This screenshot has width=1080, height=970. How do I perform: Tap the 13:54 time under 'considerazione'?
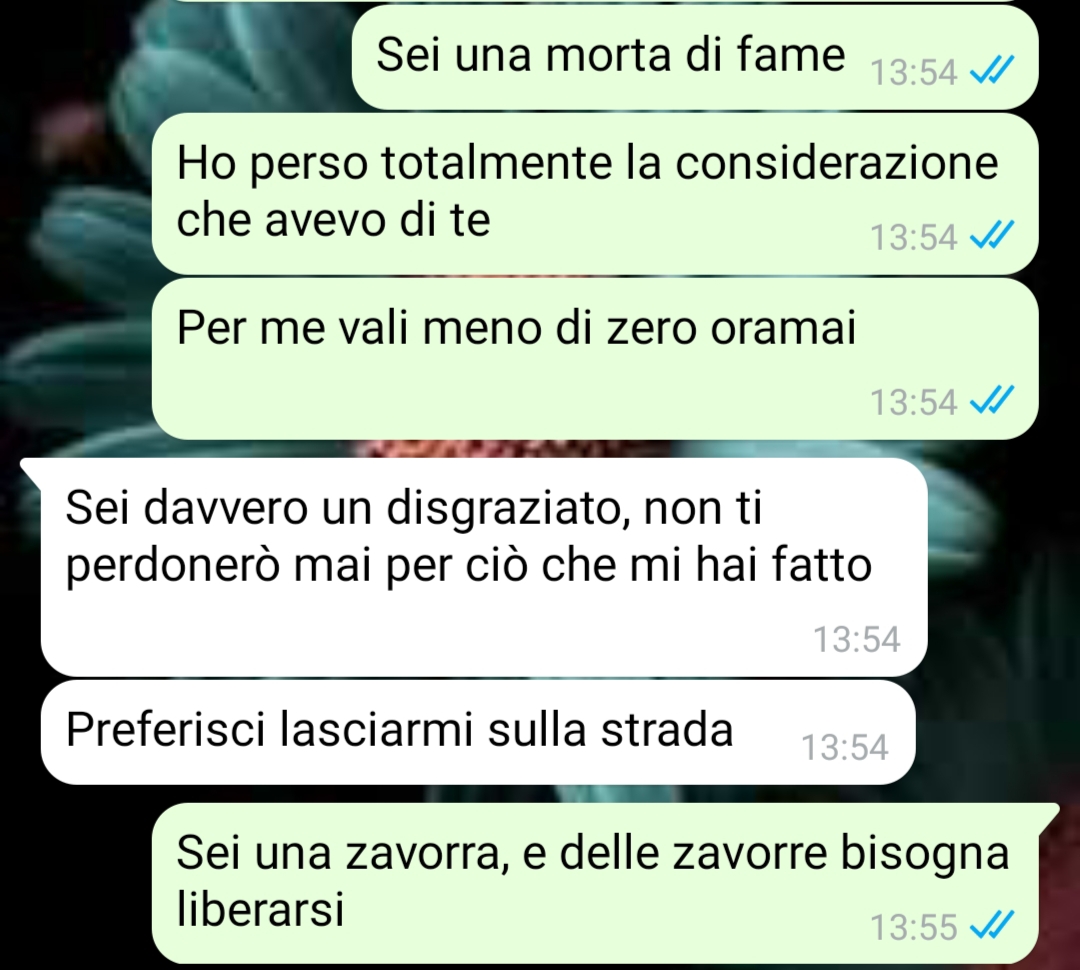click(x=913, y=237)
